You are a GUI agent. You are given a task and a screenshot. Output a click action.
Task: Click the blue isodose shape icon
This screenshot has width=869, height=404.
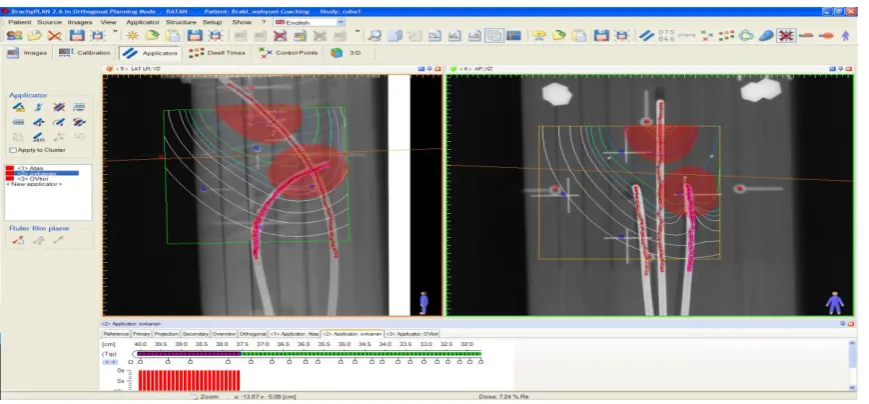tap(765, 35)
